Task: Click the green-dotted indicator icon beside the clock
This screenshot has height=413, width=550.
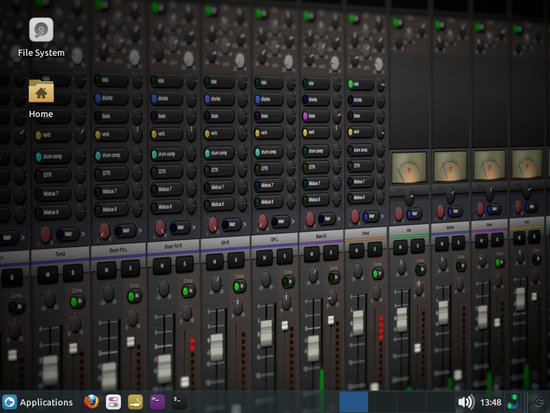Action: click(x=513, y=402)
